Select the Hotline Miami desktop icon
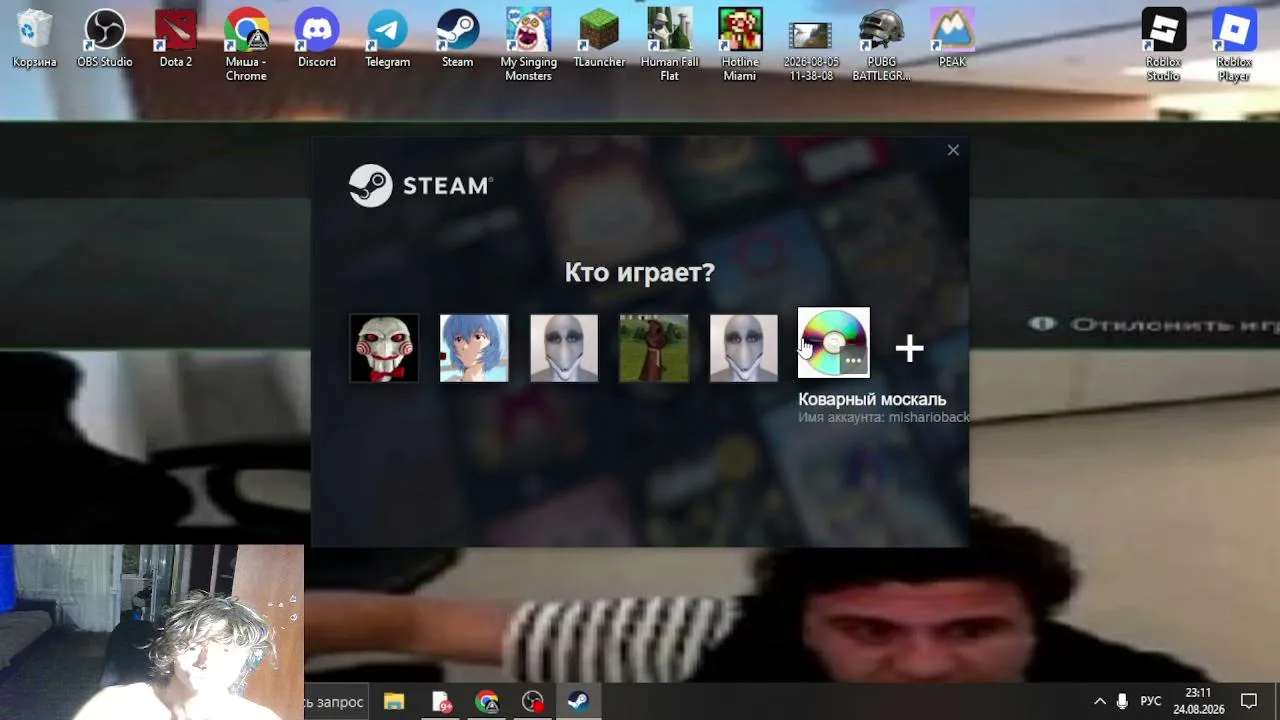This screenshot has height=720, width=1280. 740,45
